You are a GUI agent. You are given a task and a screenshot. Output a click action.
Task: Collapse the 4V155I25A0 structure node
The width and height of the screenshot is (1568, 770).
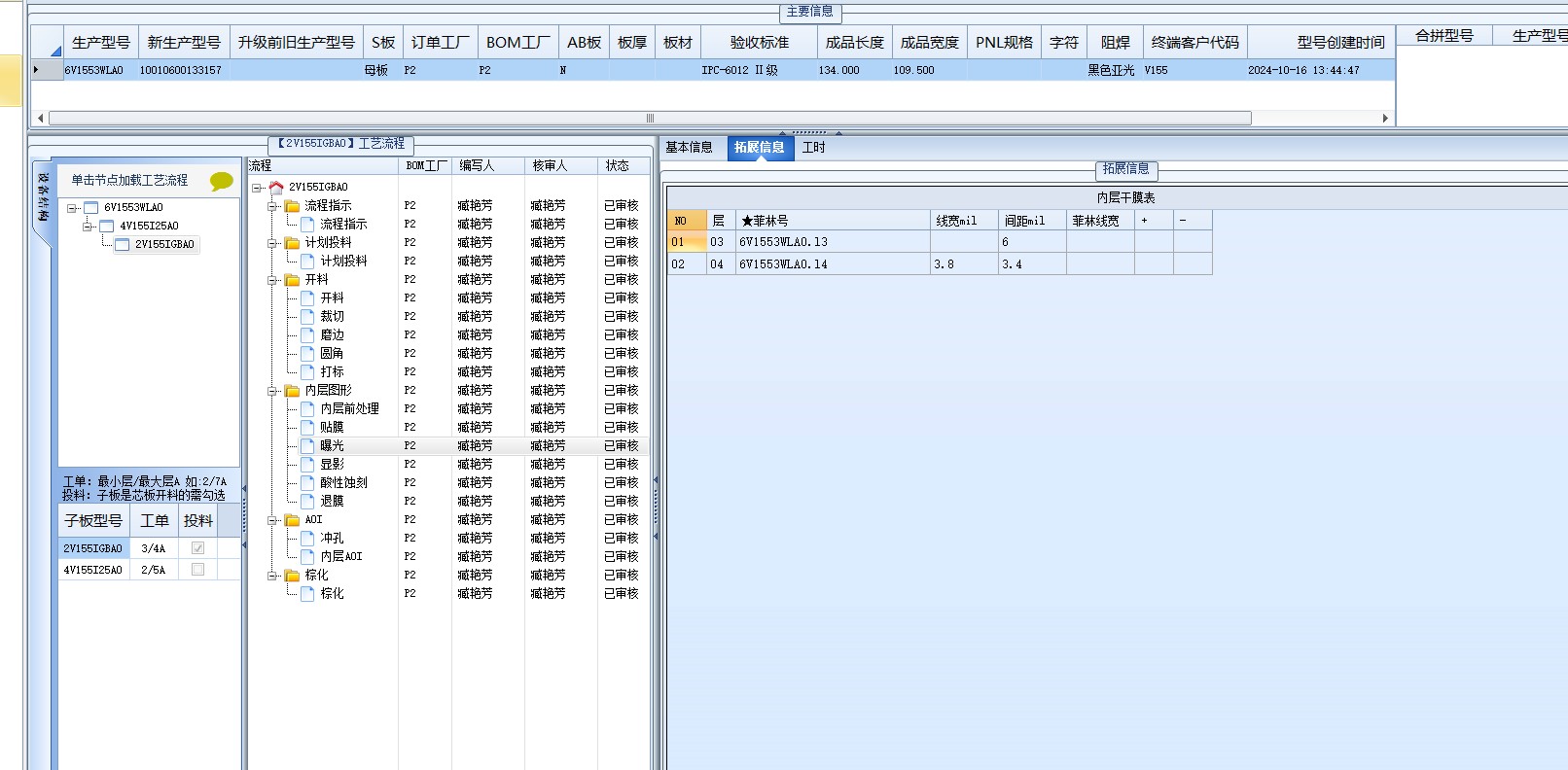tap(88, 227)
